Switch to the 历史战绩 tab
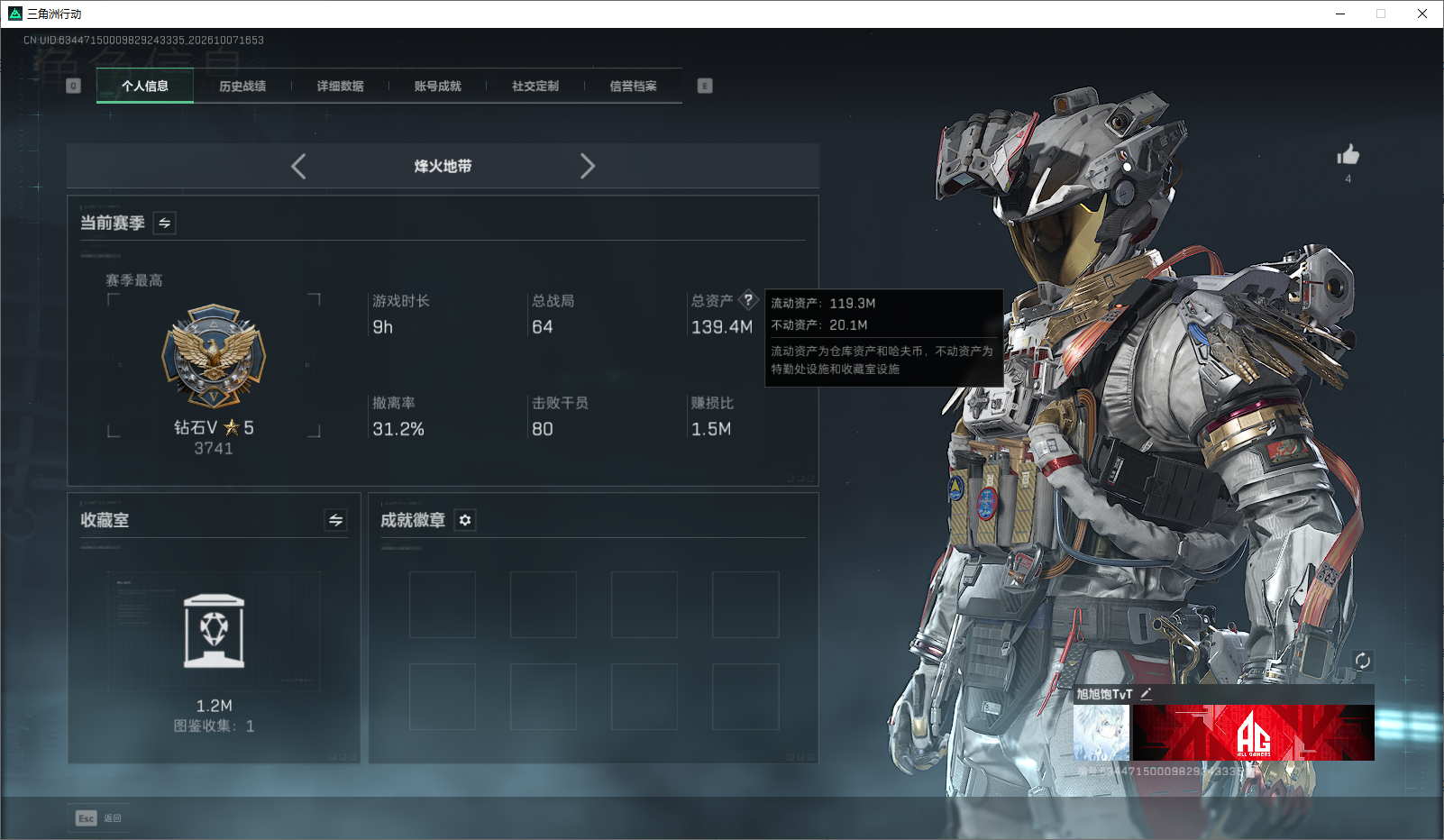Viewport: 1444px width, 840px height. [242, 87]
